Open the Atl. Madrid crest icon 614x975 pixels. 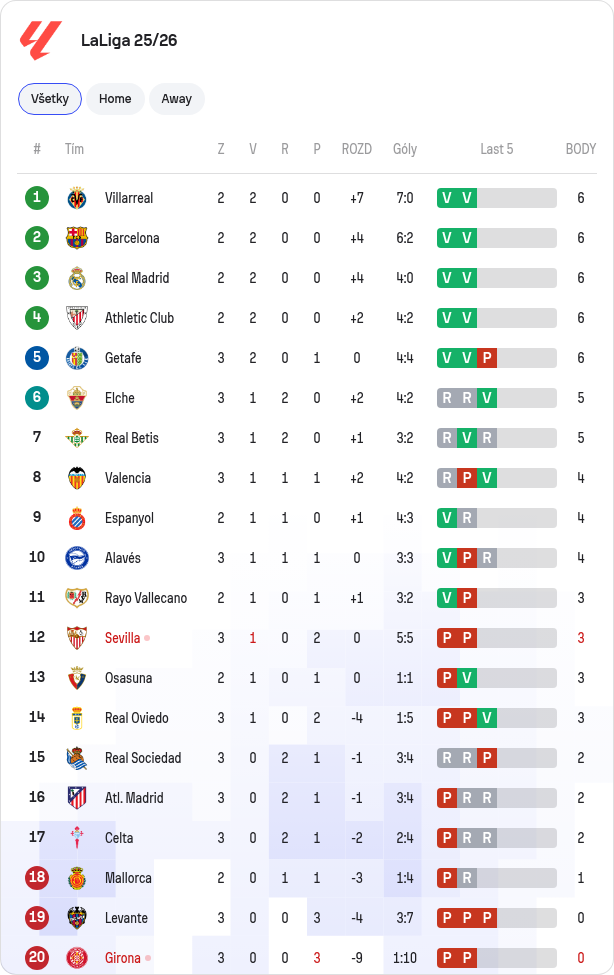[x=77, y=798]
